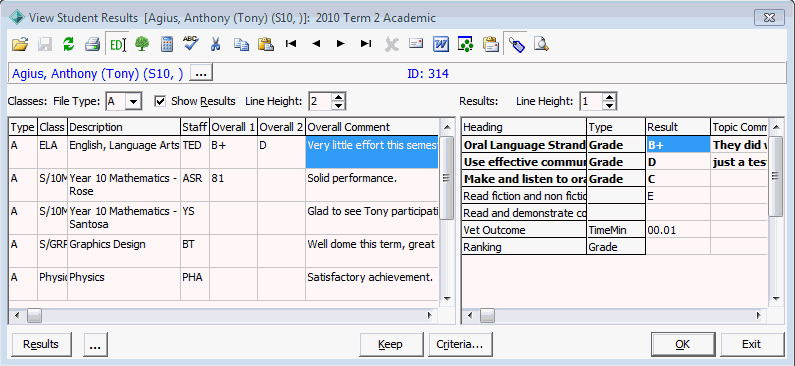This screenshot has width=795, height=366.
Task: Click the clipboard with card icon
Action: pos(490,44)
